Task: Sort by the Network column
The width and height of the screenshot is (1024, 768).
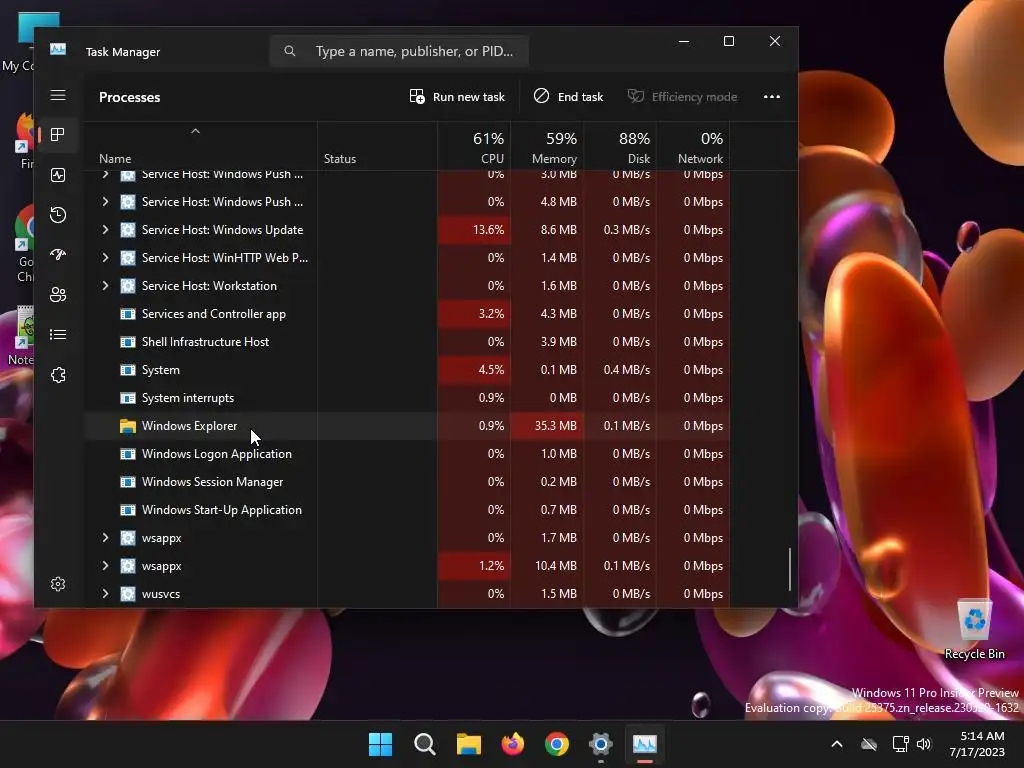Action: click(694, 148)
